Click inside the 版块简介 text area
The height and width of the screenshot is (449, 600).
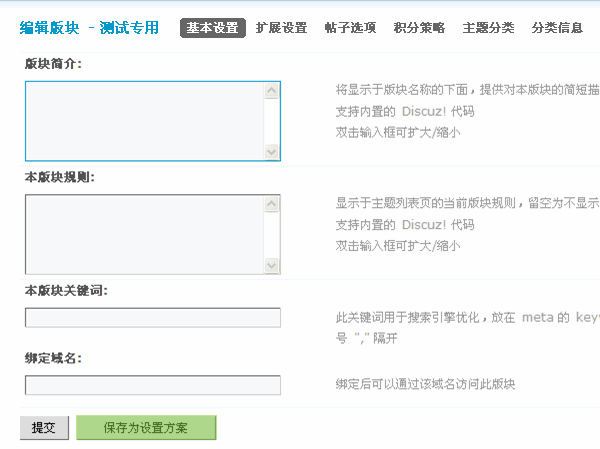click(x=144, y=120)
